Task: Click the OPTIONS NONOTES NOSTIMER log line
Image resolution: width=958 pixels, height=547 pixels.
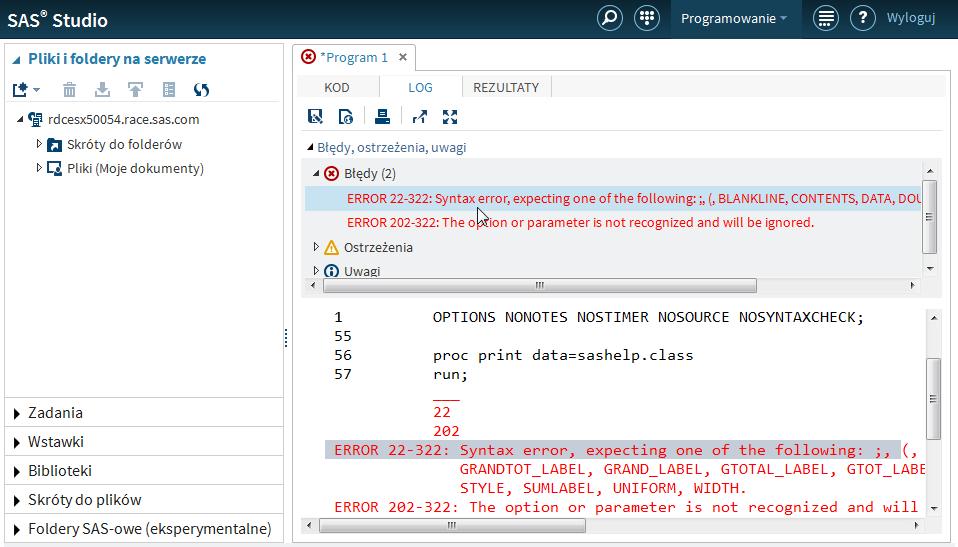Action: [648, 317]
